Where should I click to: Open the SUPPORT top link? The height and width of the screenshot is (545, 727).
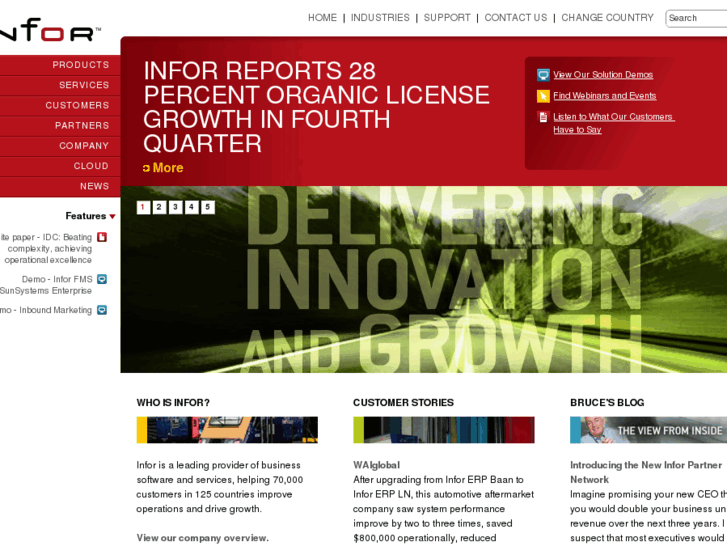[447, 18]
